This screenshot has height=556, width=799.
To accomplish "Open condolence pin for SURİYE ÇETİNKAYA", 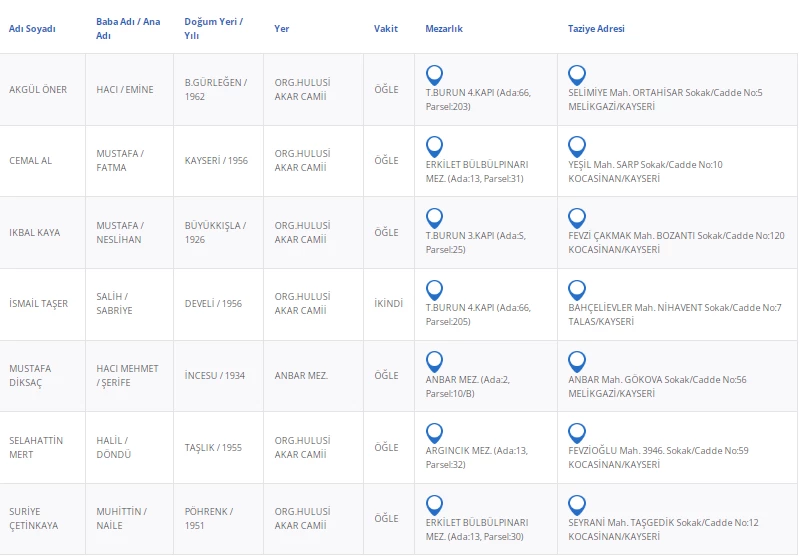I will coord(577,504).
